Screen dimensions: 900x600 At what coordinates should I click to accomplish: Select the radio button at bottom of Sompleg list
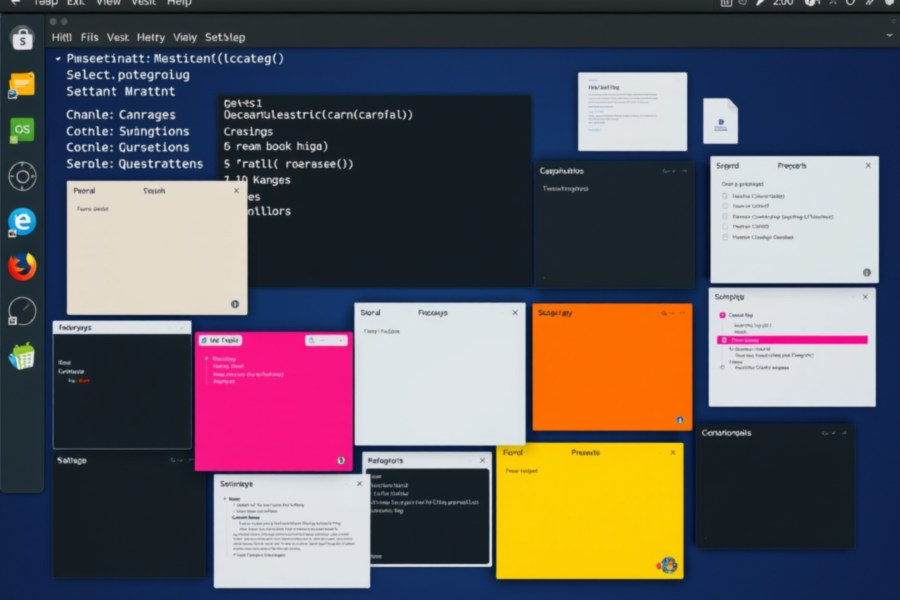[x=722, y=367]
